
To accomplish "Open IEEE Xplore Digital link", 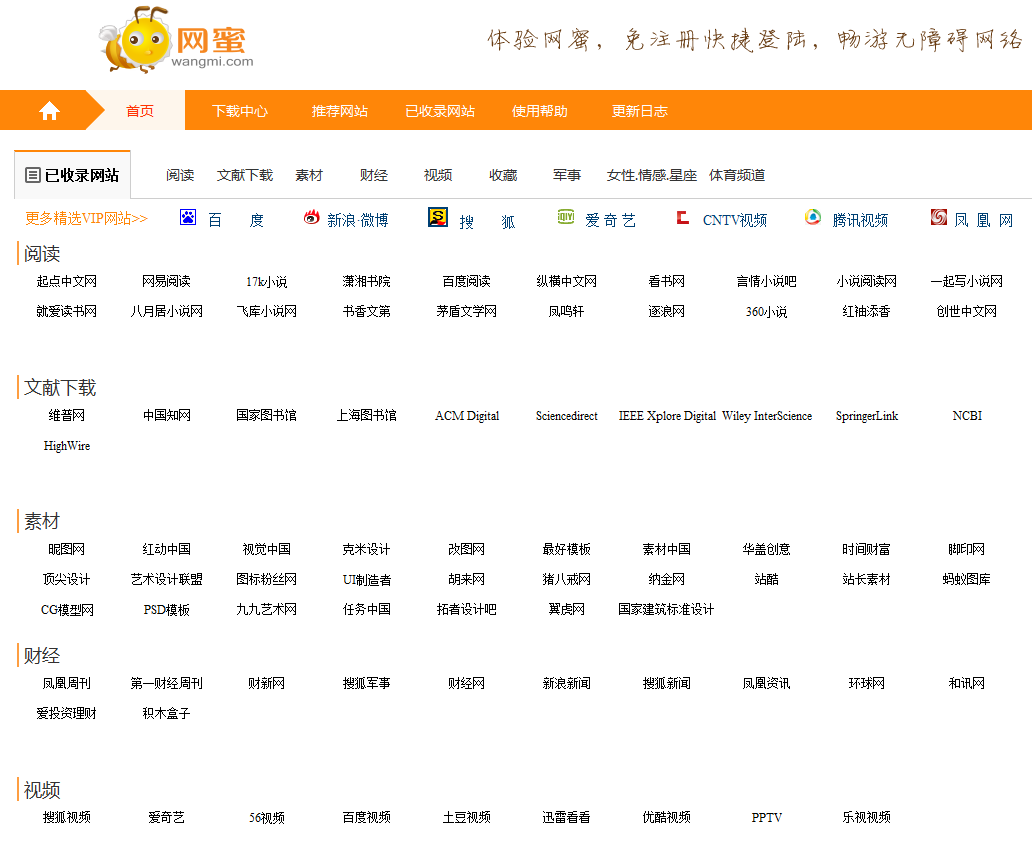I will [x=667, y=415].
